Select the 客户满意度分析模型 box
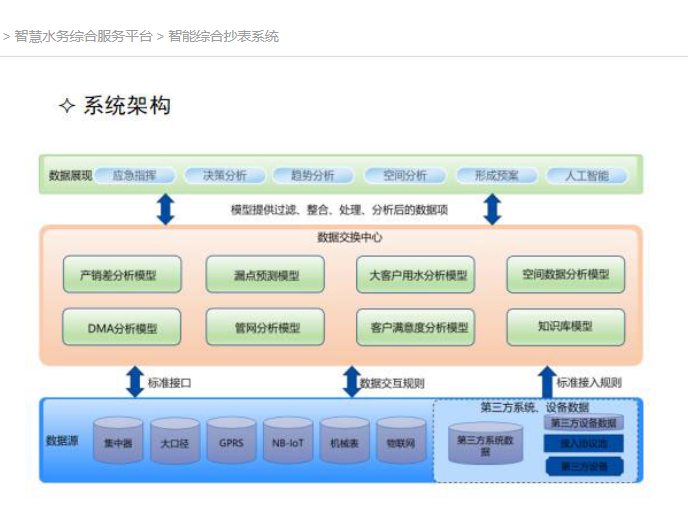This screenshot has width=688, height=510. (x=416, y=327)
